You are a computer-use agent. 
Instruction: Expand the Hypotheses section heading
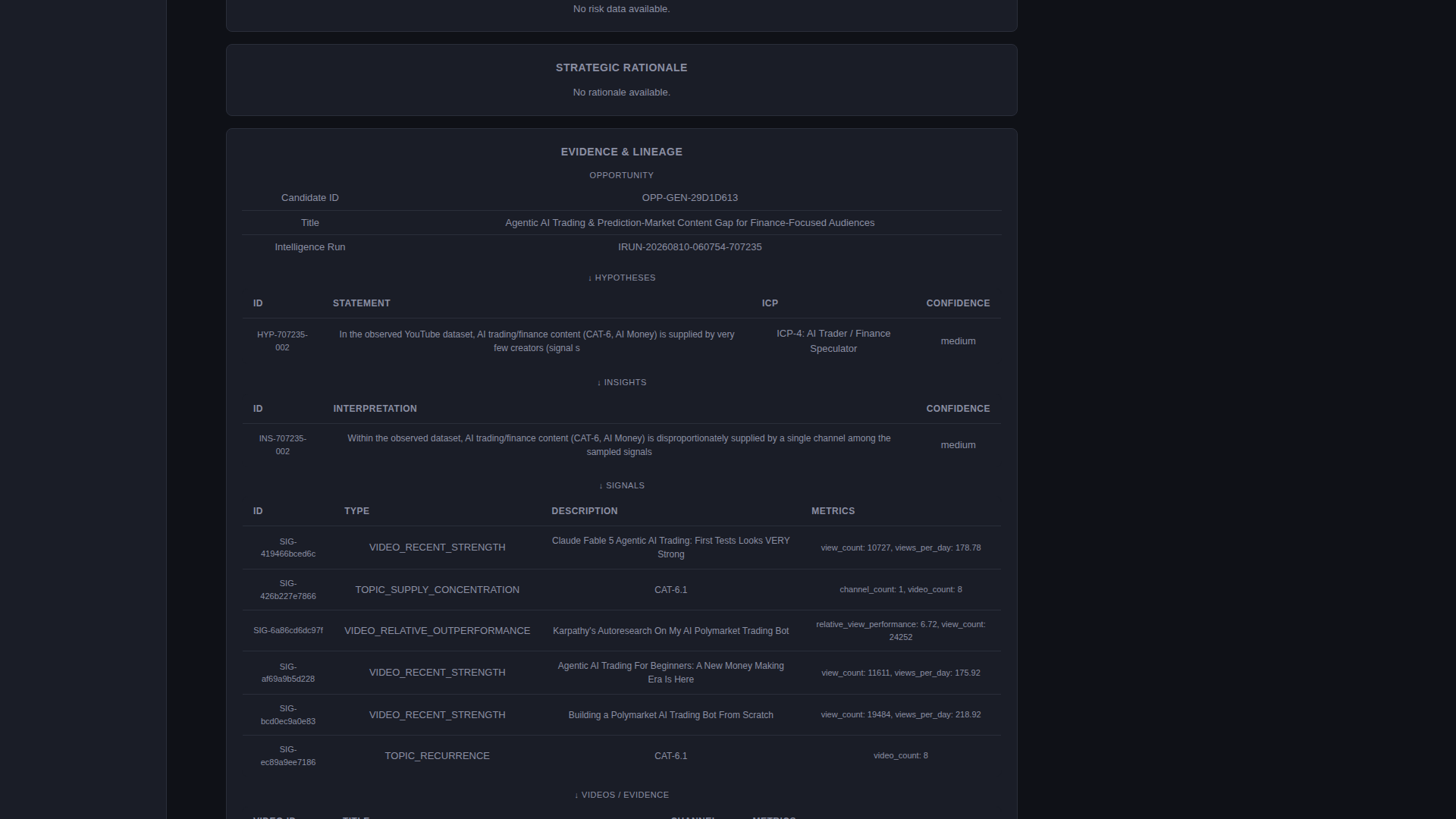(621, 278)
